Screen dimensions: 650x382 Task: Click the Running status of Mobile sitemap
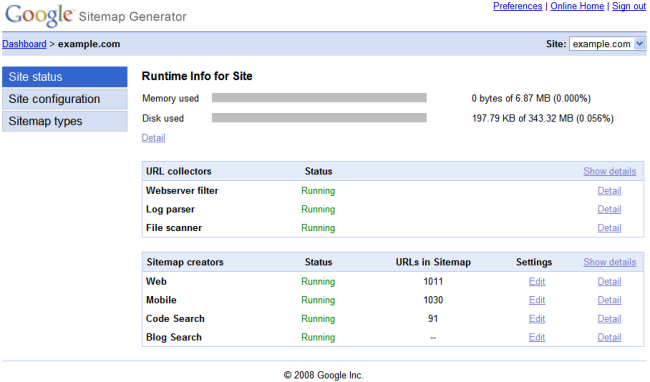tap(318, 300)
